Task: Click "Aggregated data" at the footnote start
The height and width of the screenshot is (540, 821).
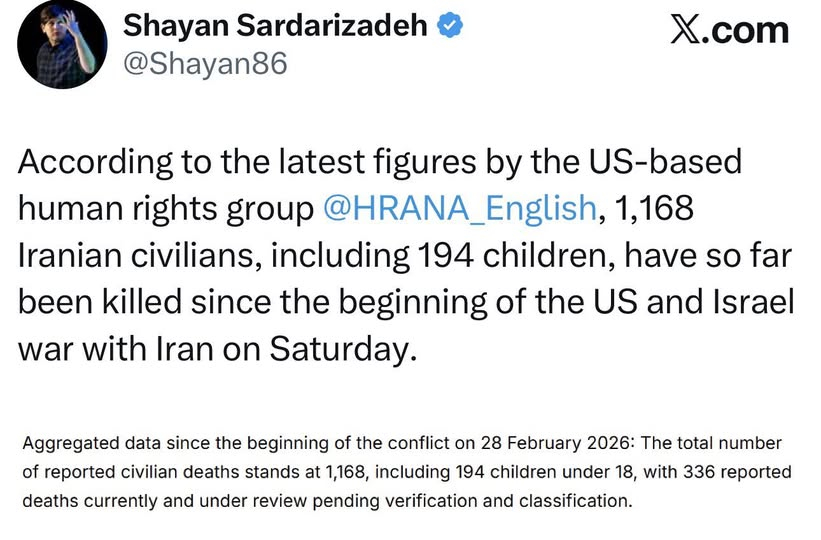Action: click(x=76, y=442)
